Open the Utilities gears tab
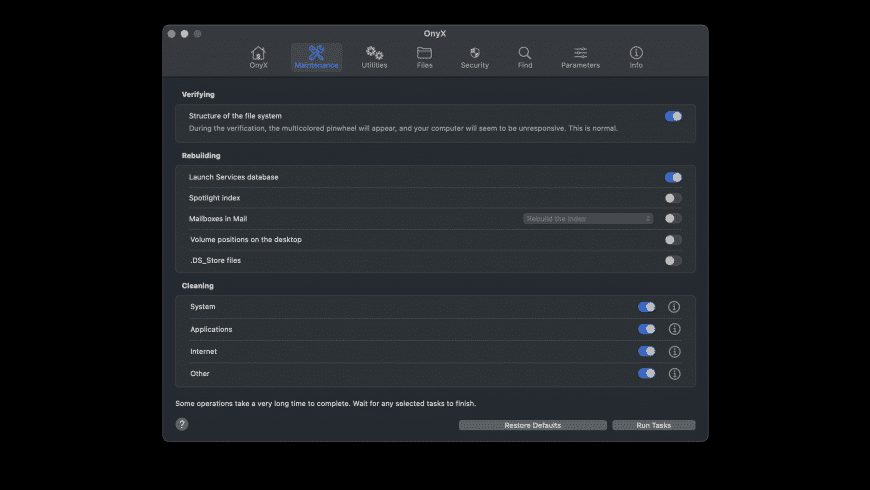Screen dimensions: 870x490 point(375,58)
